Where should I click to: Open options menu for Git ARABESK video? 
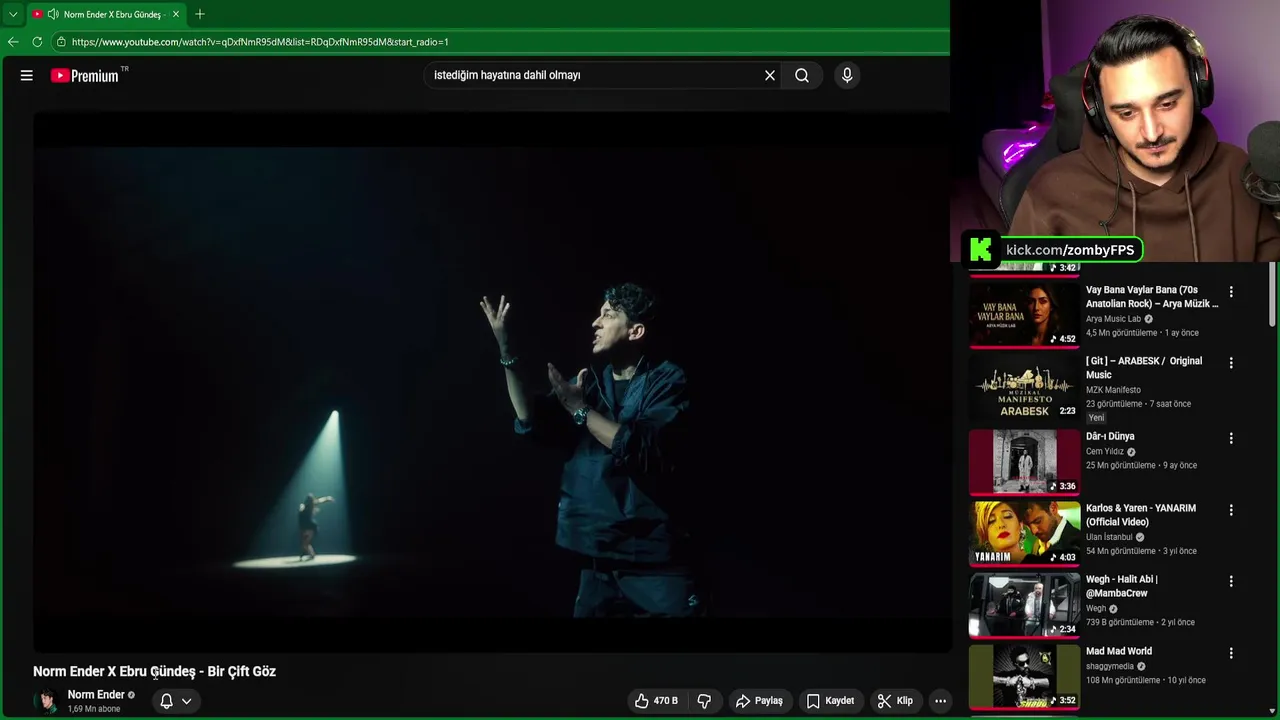1231,363
